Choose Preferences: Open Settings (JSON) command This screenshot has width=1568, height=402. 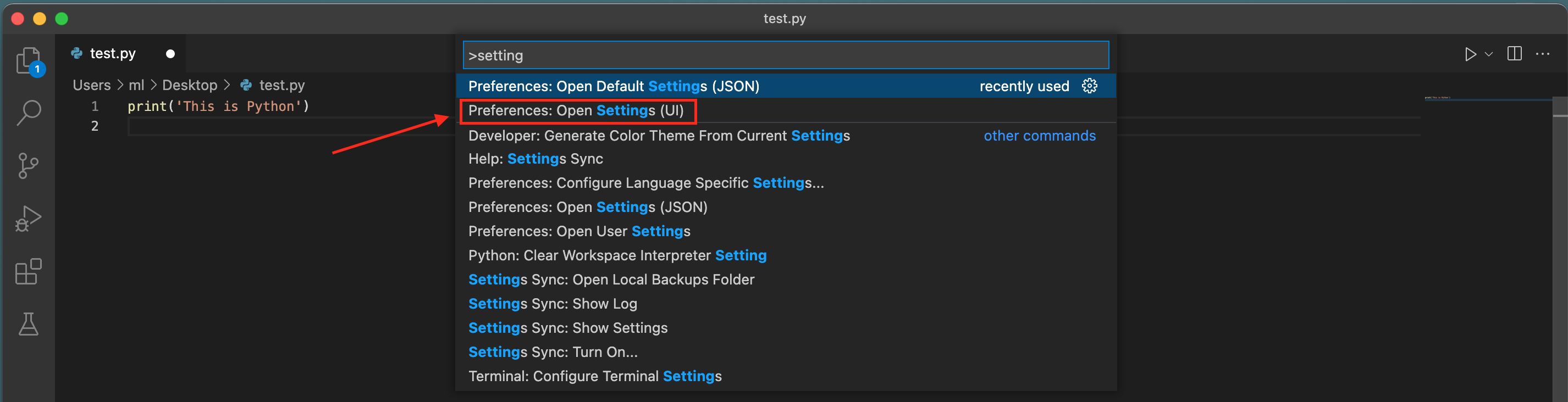[x=587, y=208]
